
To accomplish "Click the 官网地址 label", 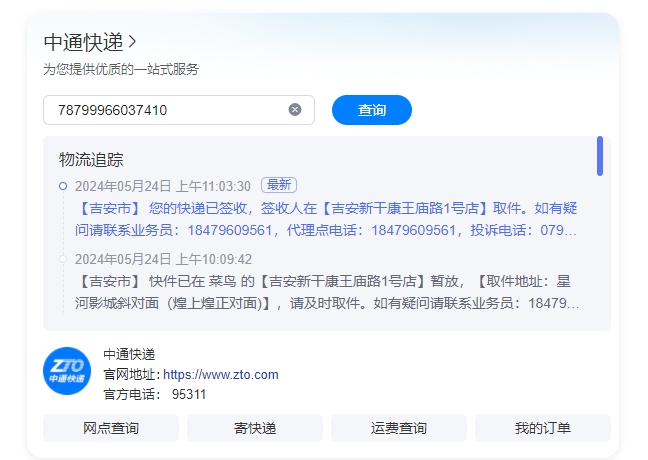I will 132,374.
